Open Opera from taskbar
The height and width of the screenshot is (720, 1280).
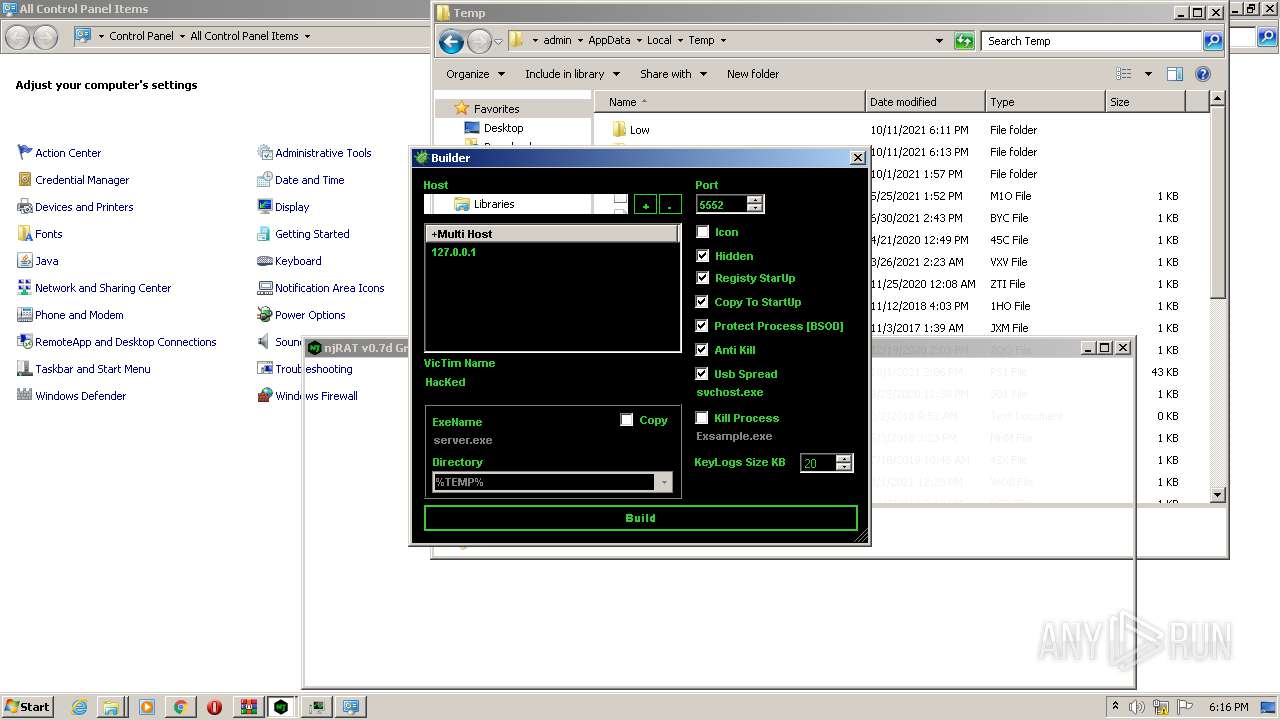point(214,707)
